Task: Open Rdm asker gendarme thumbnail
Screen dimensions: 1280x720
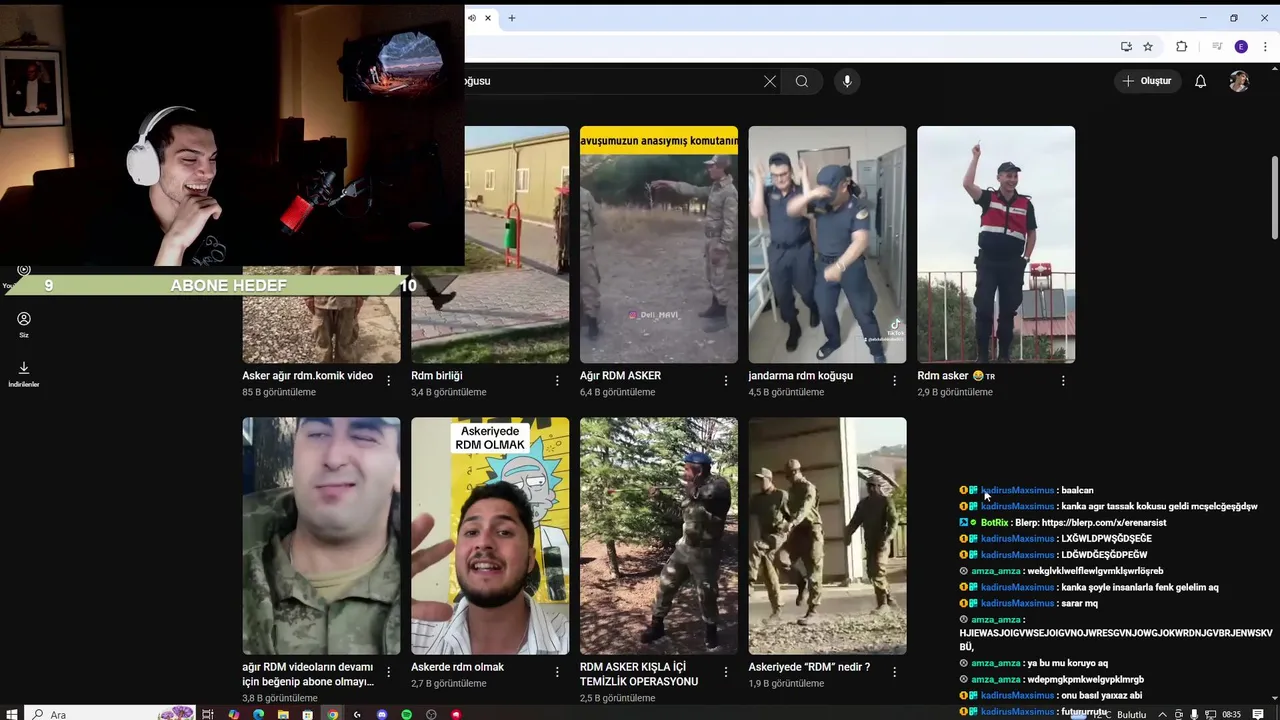Action: coord(996,244)
